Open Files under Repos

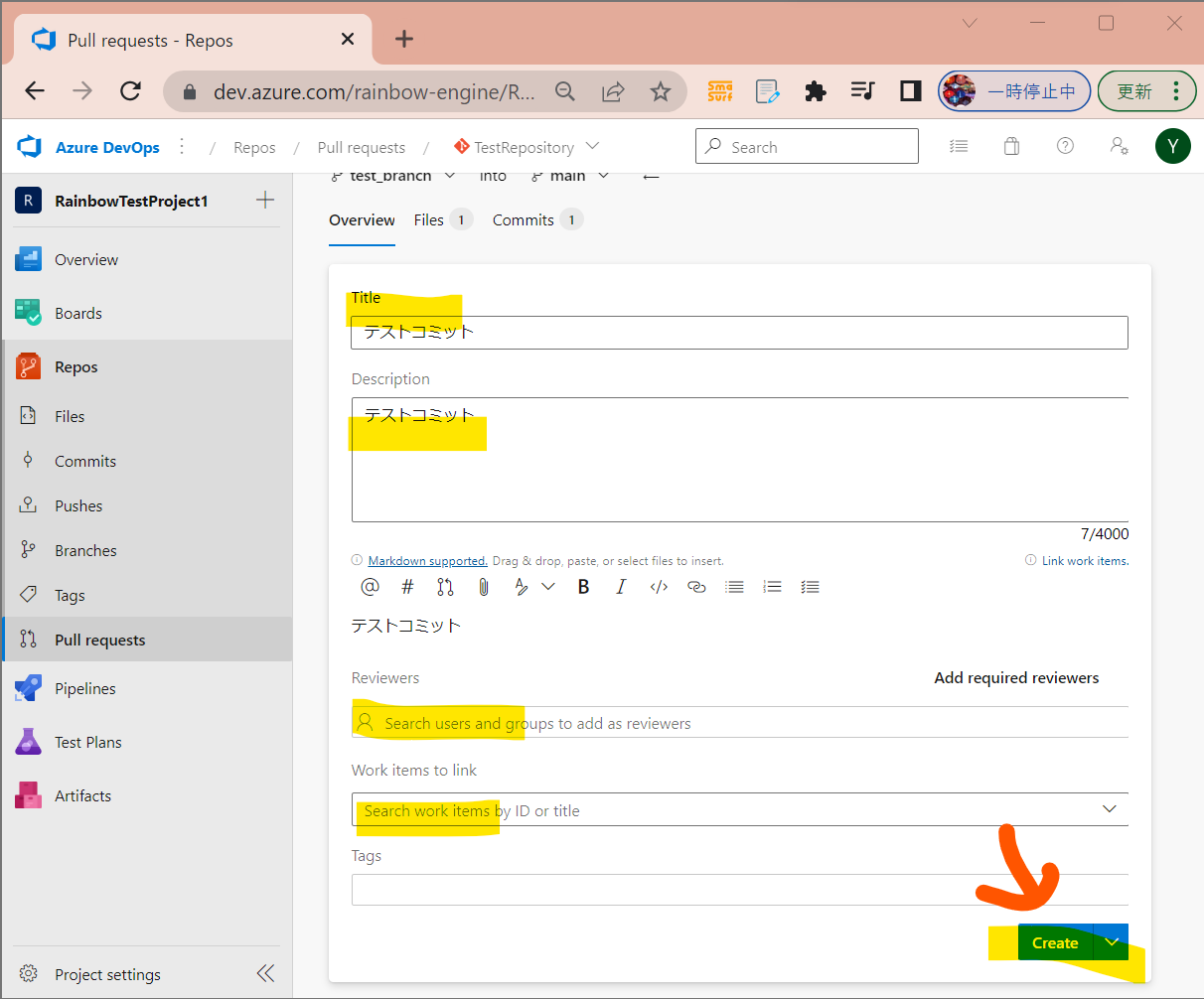coord(147,416)
